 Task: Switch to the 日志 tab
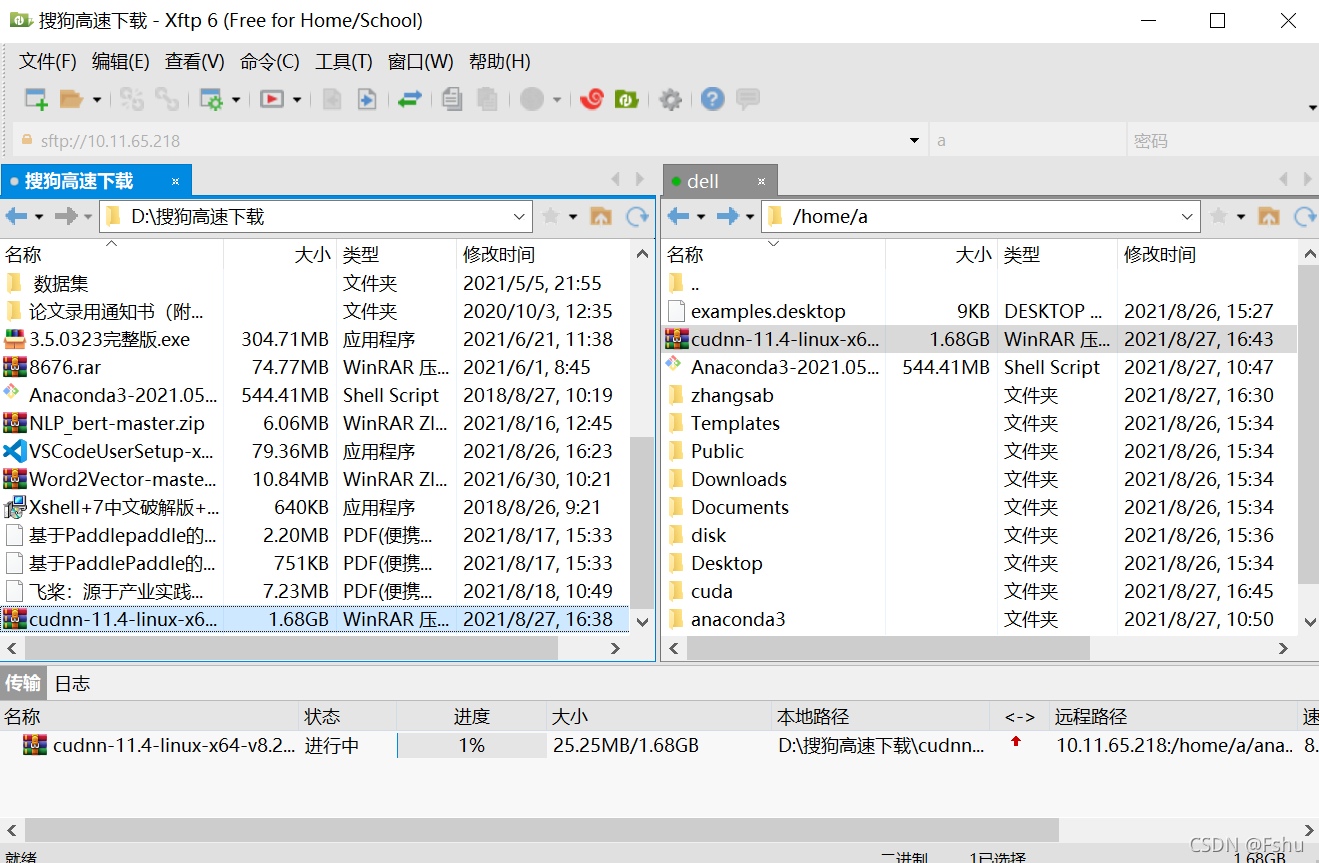[72, 683]
